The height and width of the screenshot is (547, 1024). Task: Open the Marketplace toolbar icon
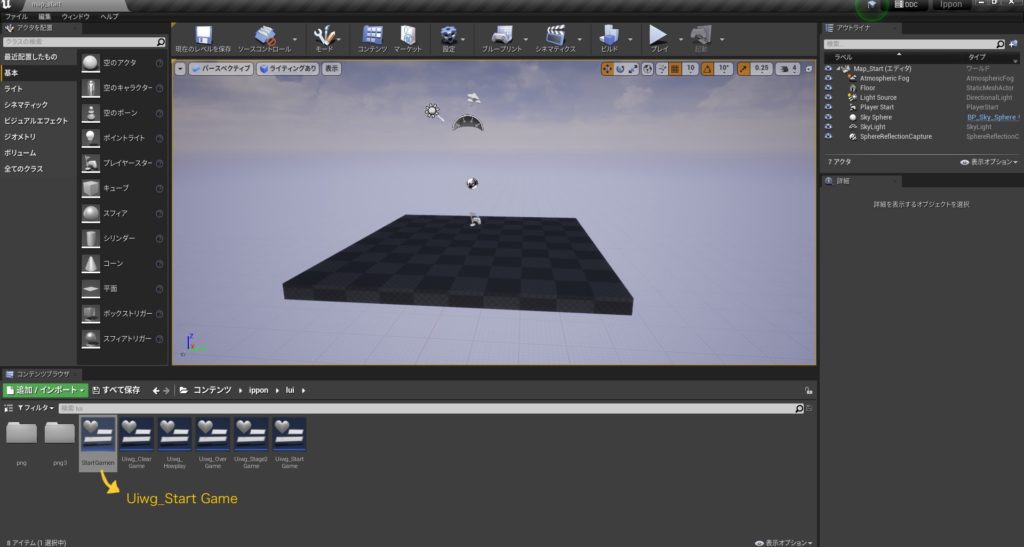click(x=407, y=37)
